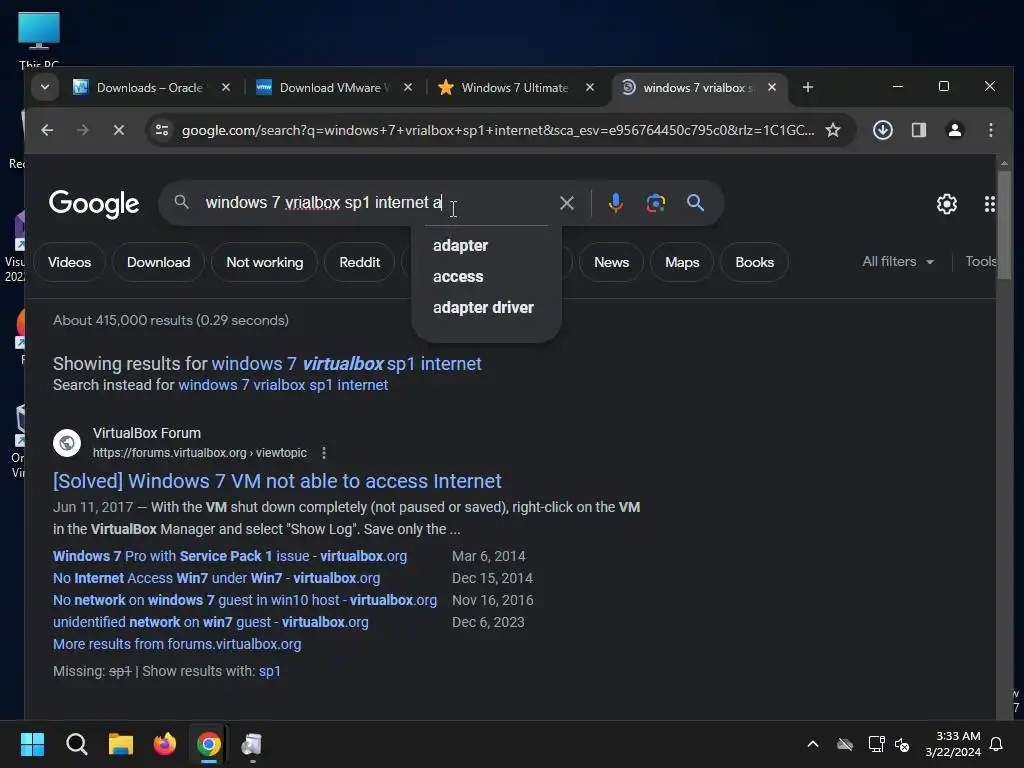The height and width of the screenshot is (768, 1024).
Task: Open taskbar Search
Action: tap(76, 744)
